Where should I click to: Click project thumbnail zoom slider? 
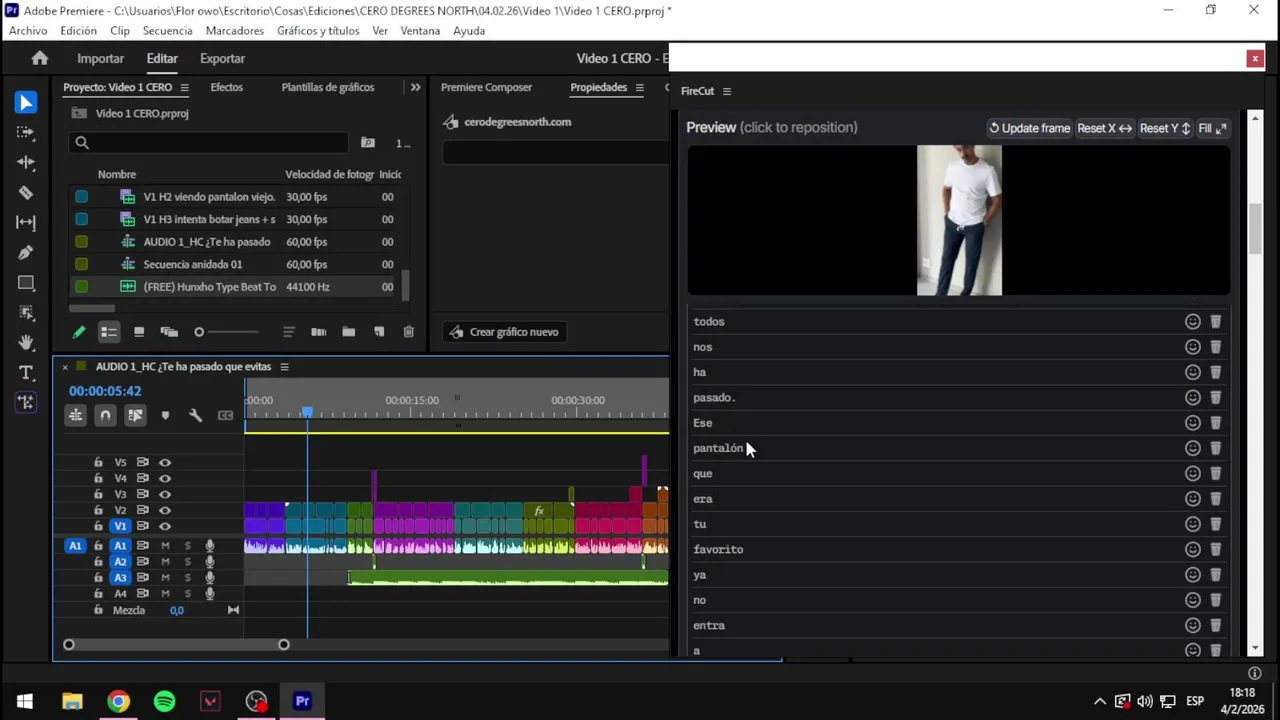226,332
